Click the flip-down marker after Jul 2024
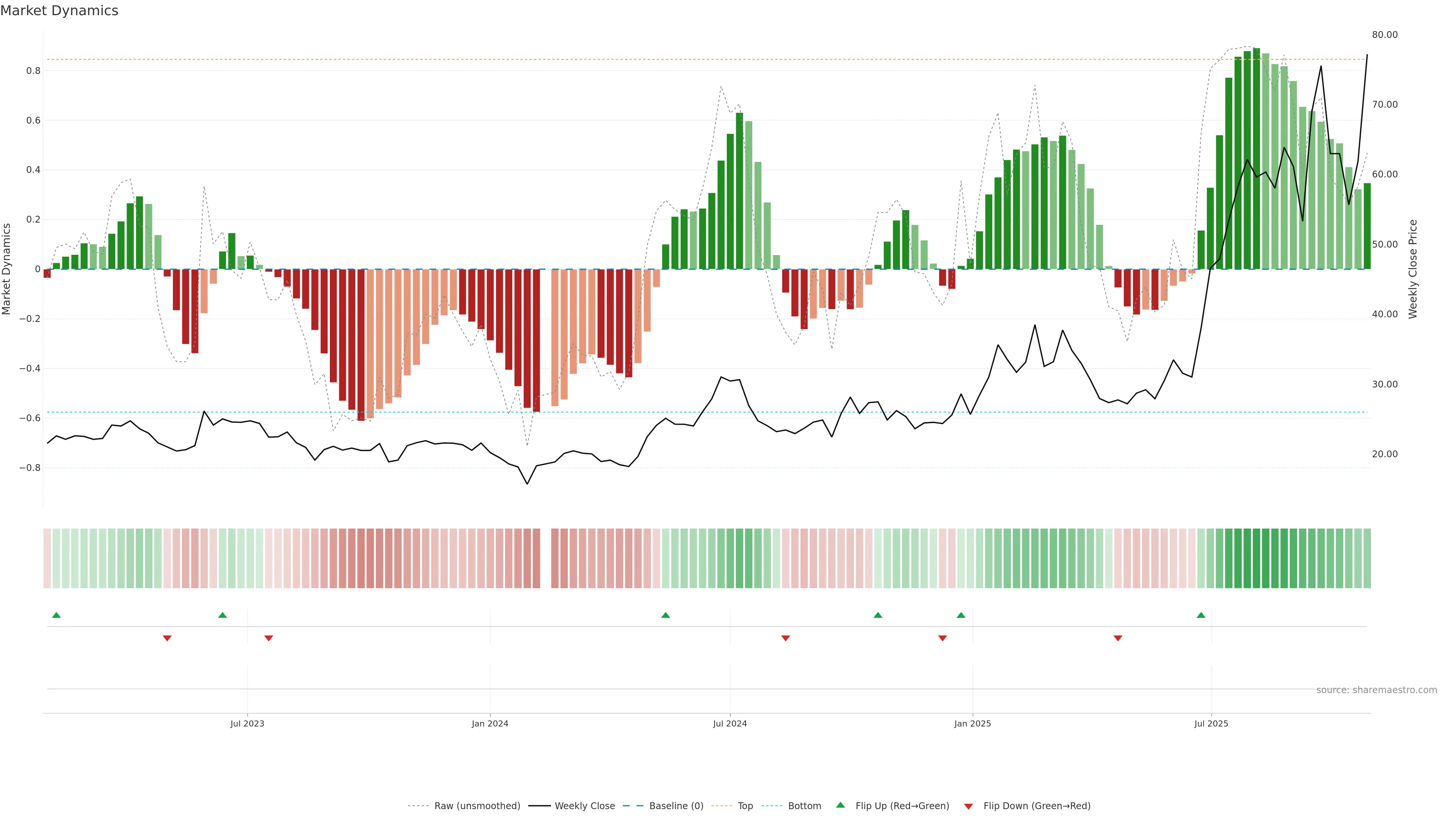This screenshot has height=819, width=1456. pos(785,638)
